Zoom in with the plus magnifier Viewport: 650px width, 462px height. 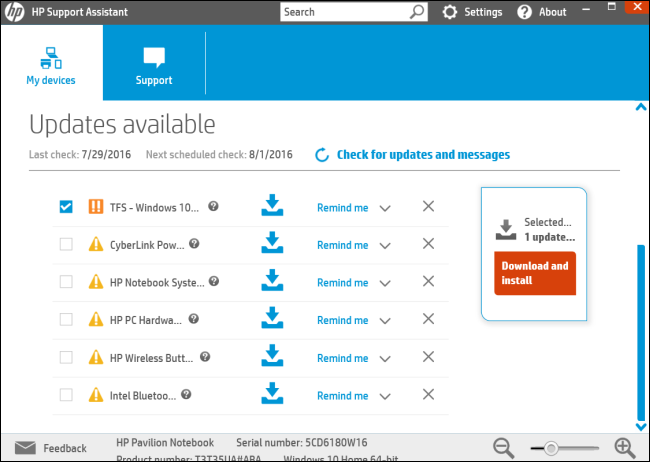625,448
